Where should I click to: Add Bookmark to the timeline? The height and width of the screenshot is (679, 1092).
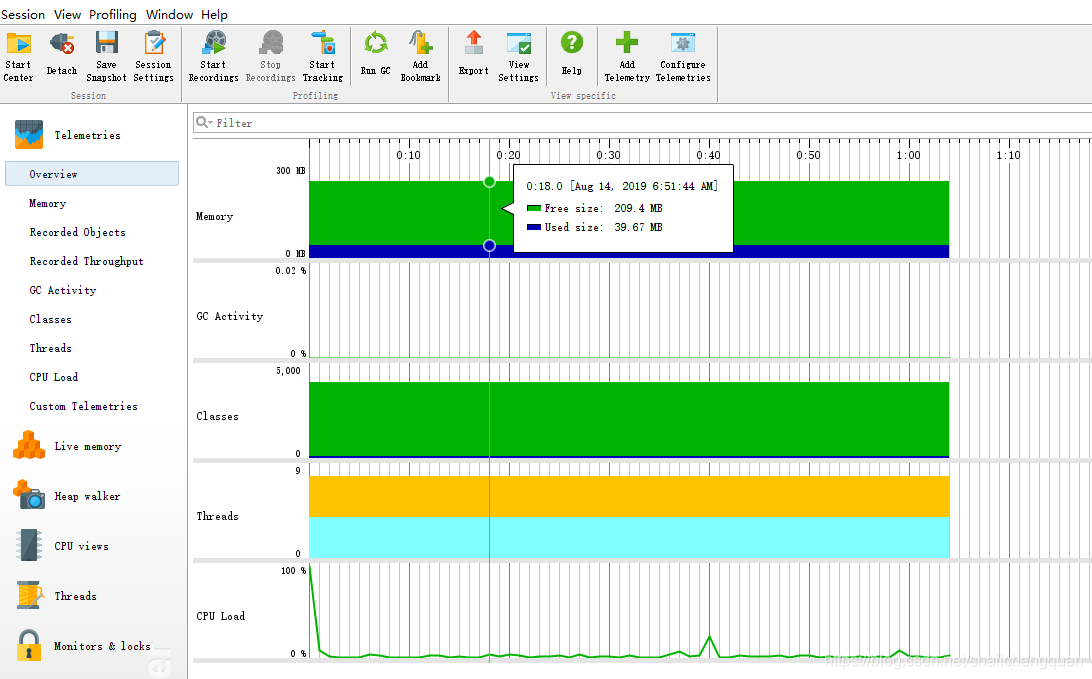coord(421,57)
